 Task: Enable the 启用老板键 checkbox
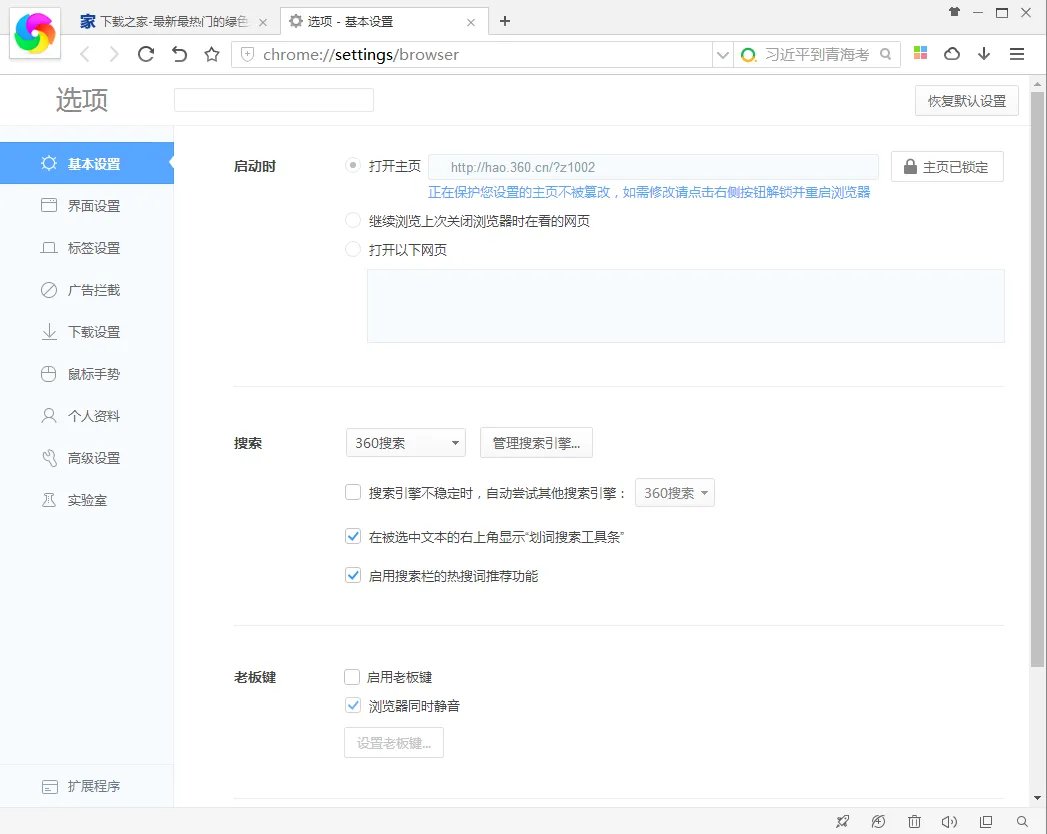(352, 676)
